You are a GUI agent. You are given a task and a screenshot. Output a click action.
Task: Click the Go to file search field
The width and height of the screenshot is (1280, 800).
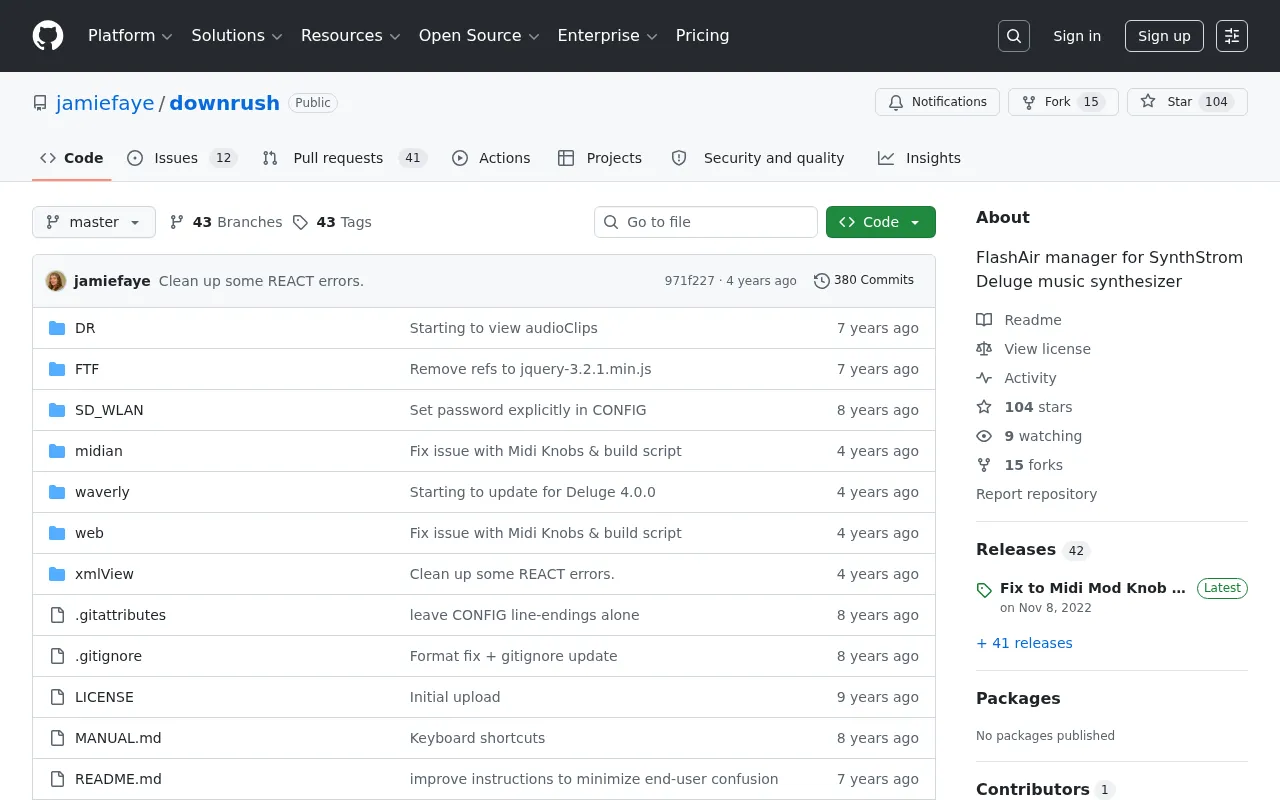[706, 222]
